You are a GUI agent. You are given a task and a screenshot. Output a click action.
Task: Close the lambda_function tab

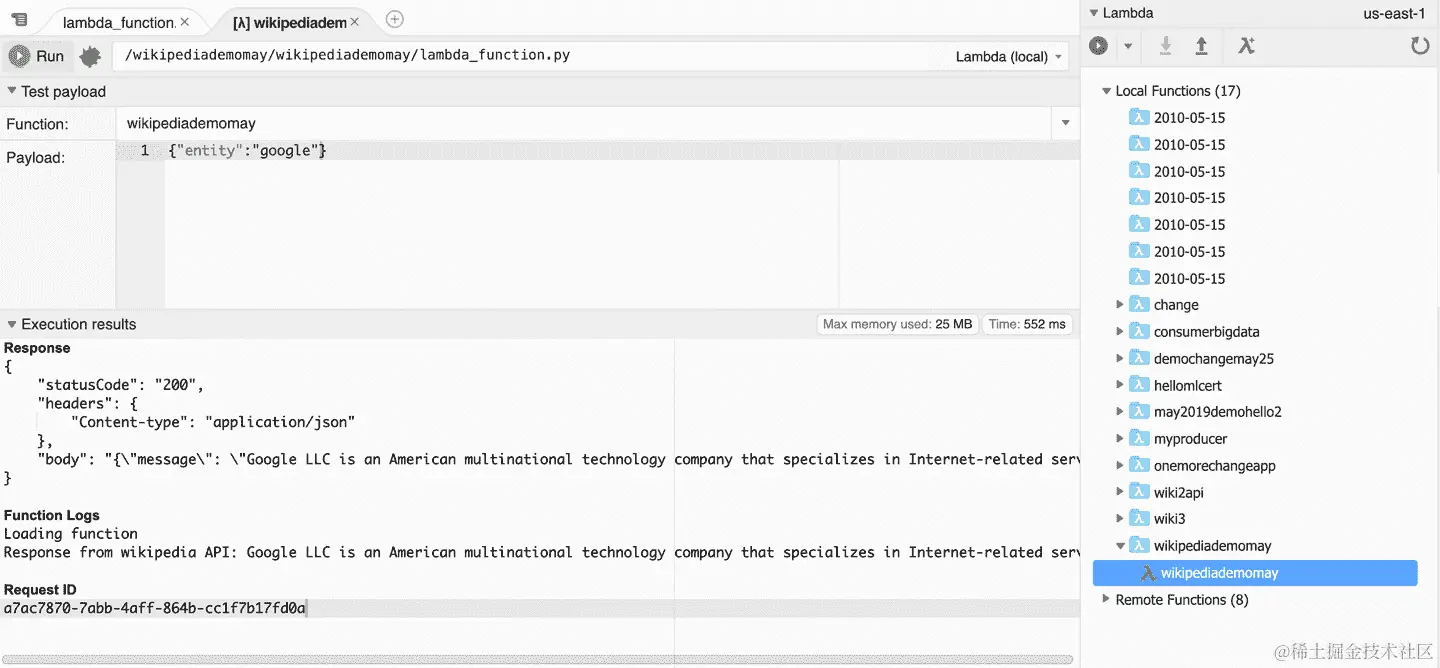[185, 22]
